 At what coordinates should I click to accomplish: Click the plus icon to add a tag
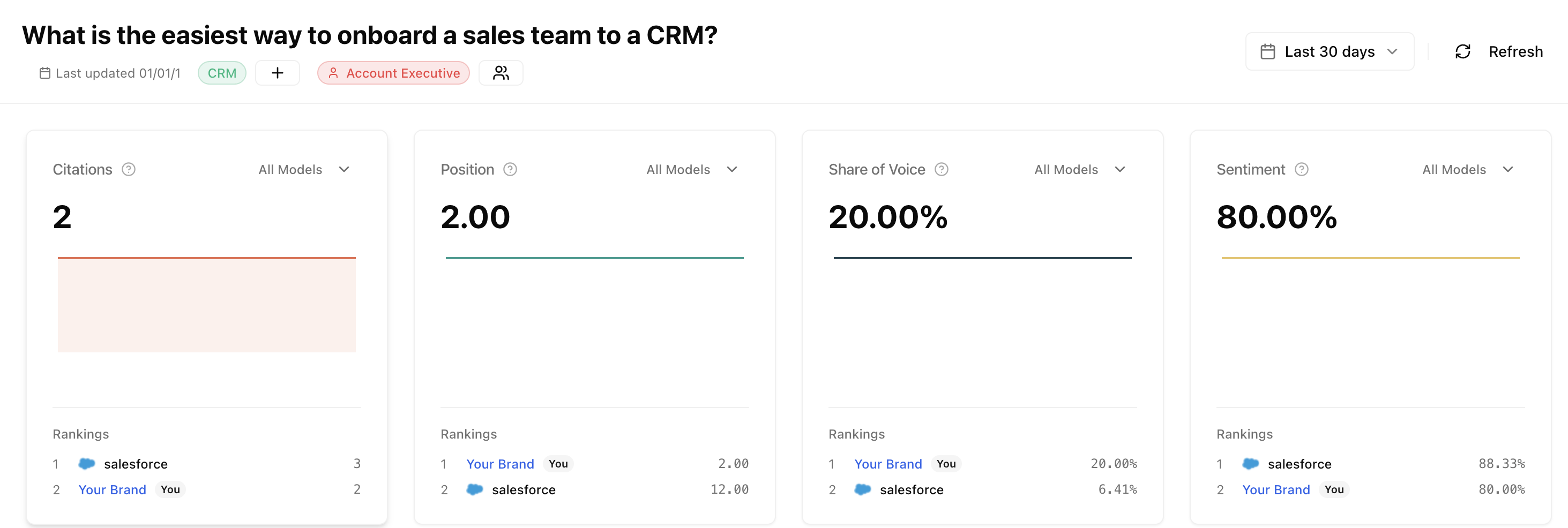click(x=278, y=72)
